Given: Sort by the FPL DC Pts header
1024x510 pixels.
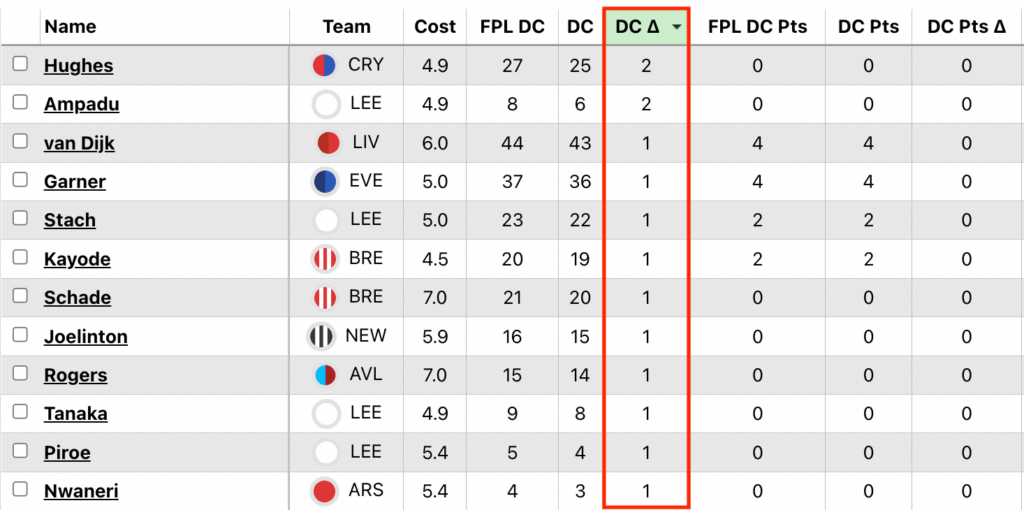Looking at the screenshot, I should pos(757,27).
